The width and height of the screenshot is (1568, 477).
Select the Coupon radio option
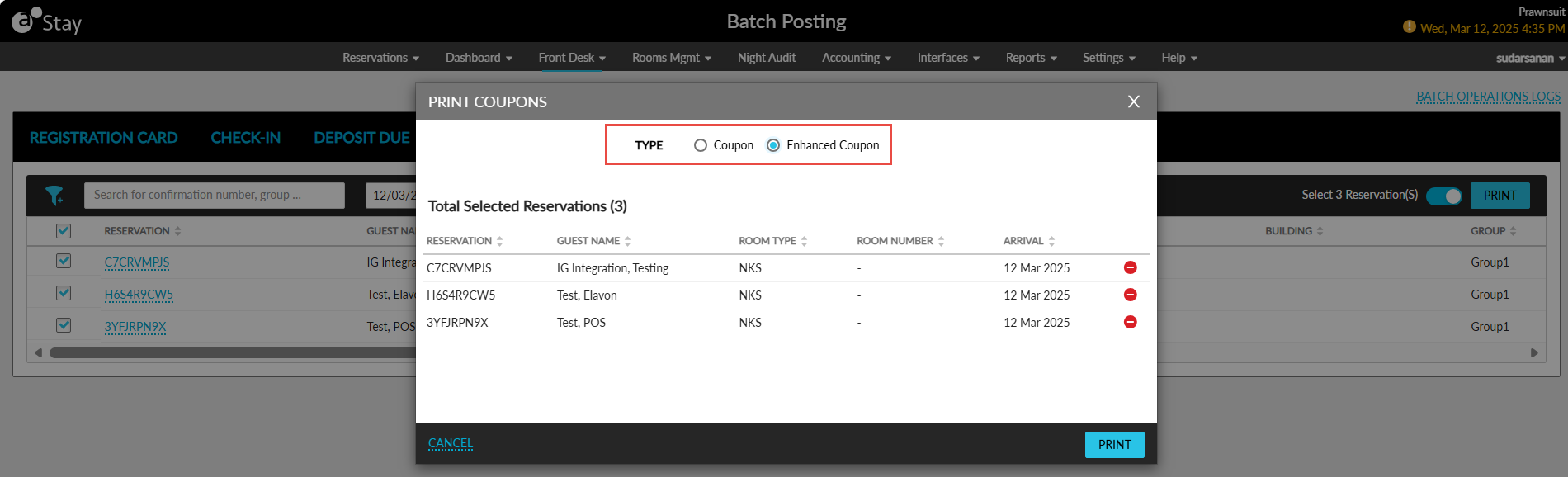[x=701, y=145]
